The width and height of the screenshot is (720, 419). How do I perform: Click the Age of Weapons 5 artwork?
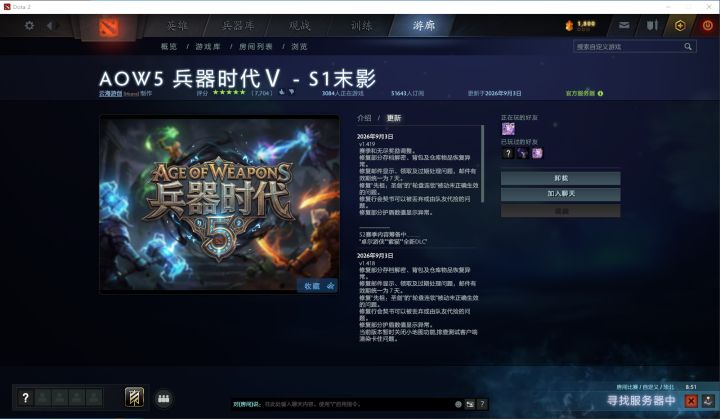[219, 204]
